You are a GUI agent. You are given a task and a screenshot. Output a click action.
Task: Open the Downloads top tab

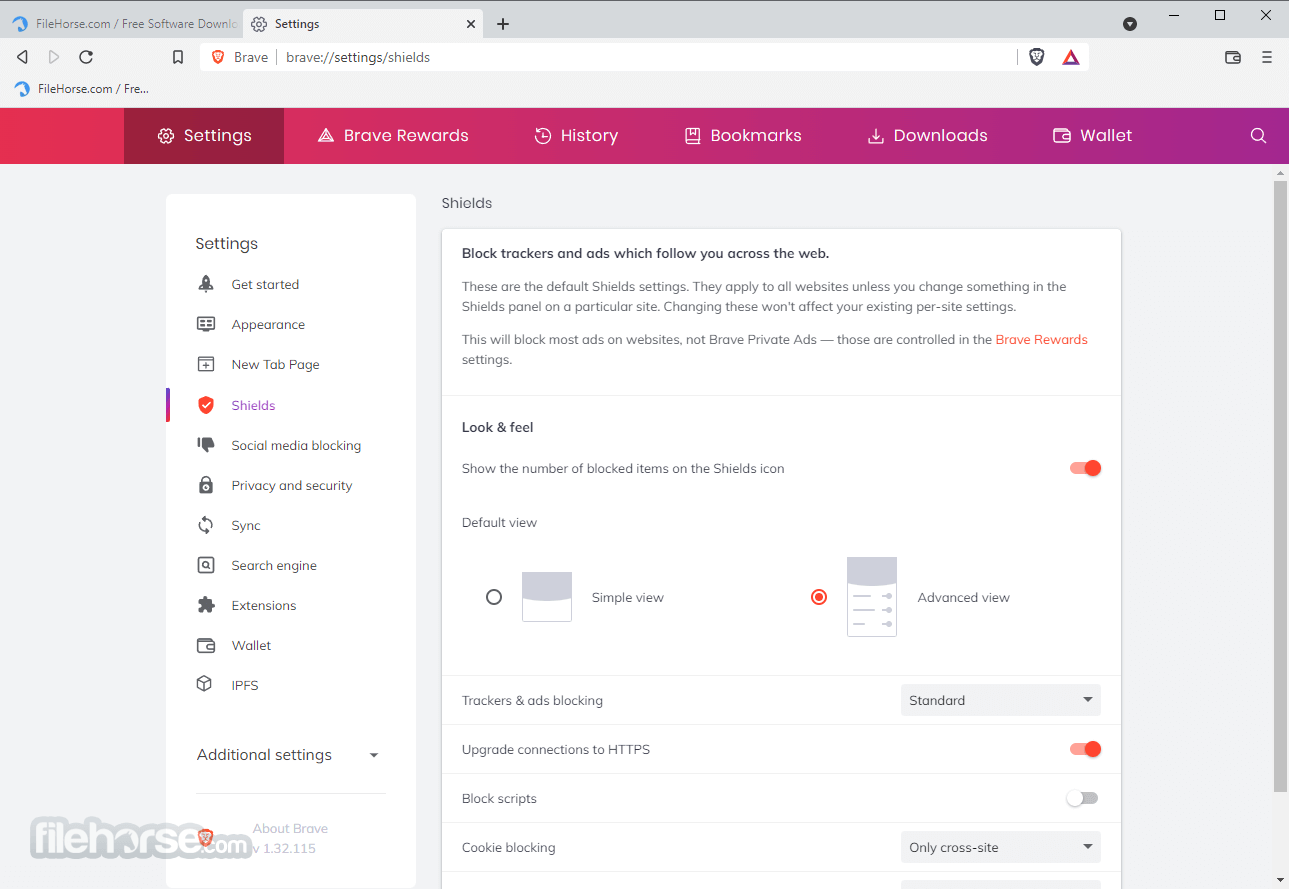pos(927,136)
